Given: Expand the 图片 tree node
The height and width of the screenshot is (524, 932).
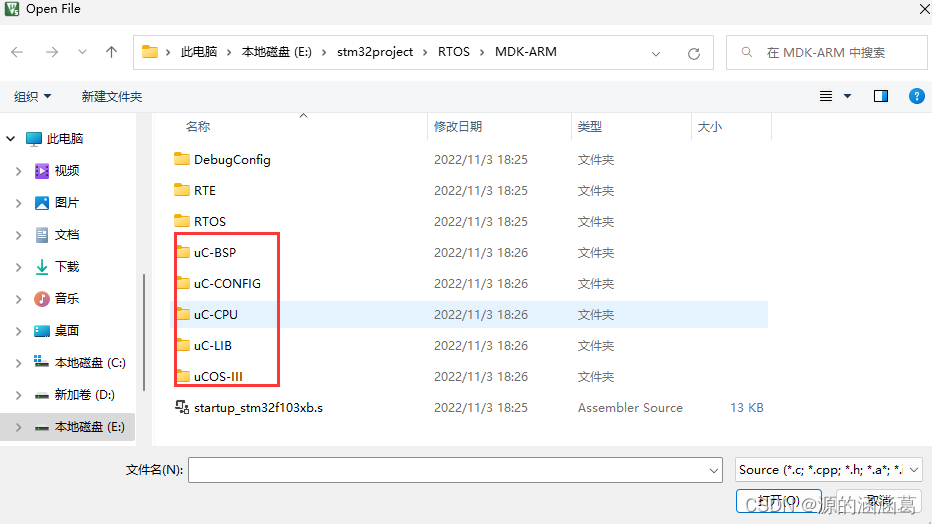Looking at the screenshot, I should point(18,203).
